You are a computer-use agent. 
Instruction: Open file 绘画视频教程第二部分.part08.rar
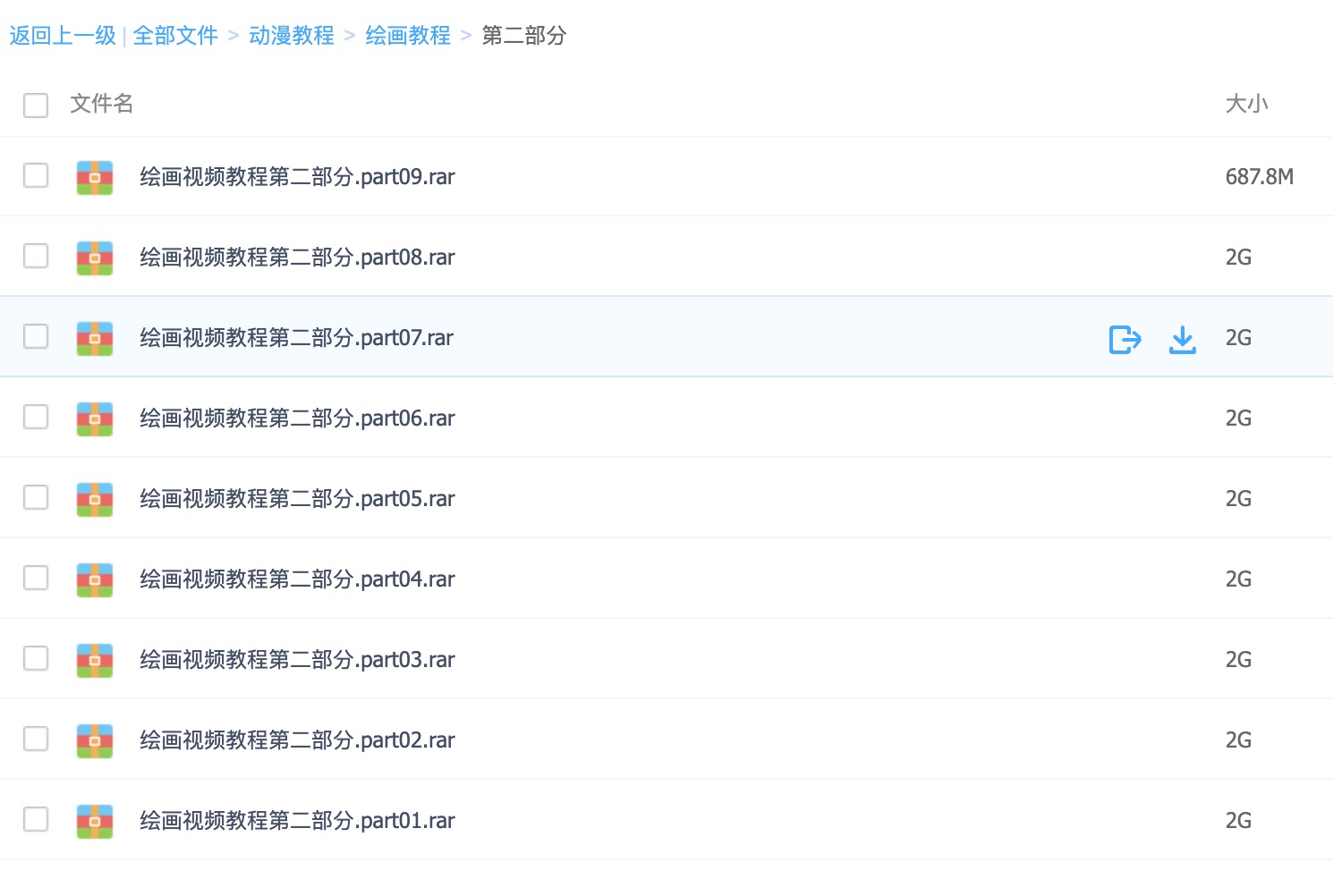[x=297, y=258]
